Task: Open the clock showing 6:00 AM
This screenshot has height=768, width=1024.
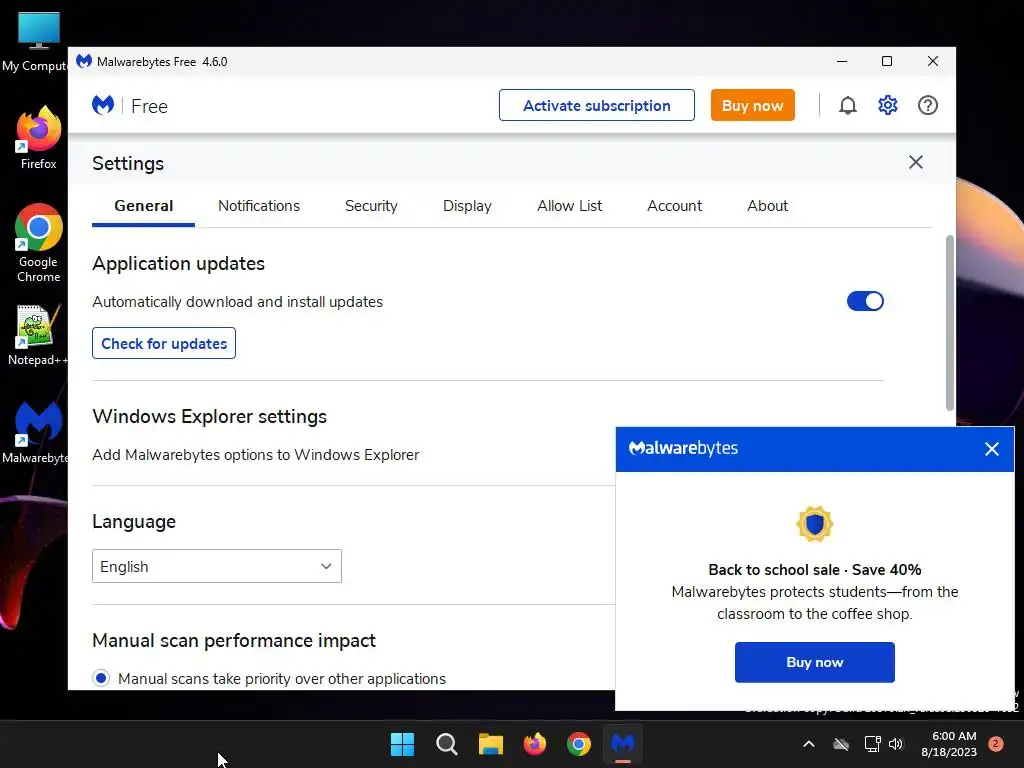Action: tap(949, 744)
